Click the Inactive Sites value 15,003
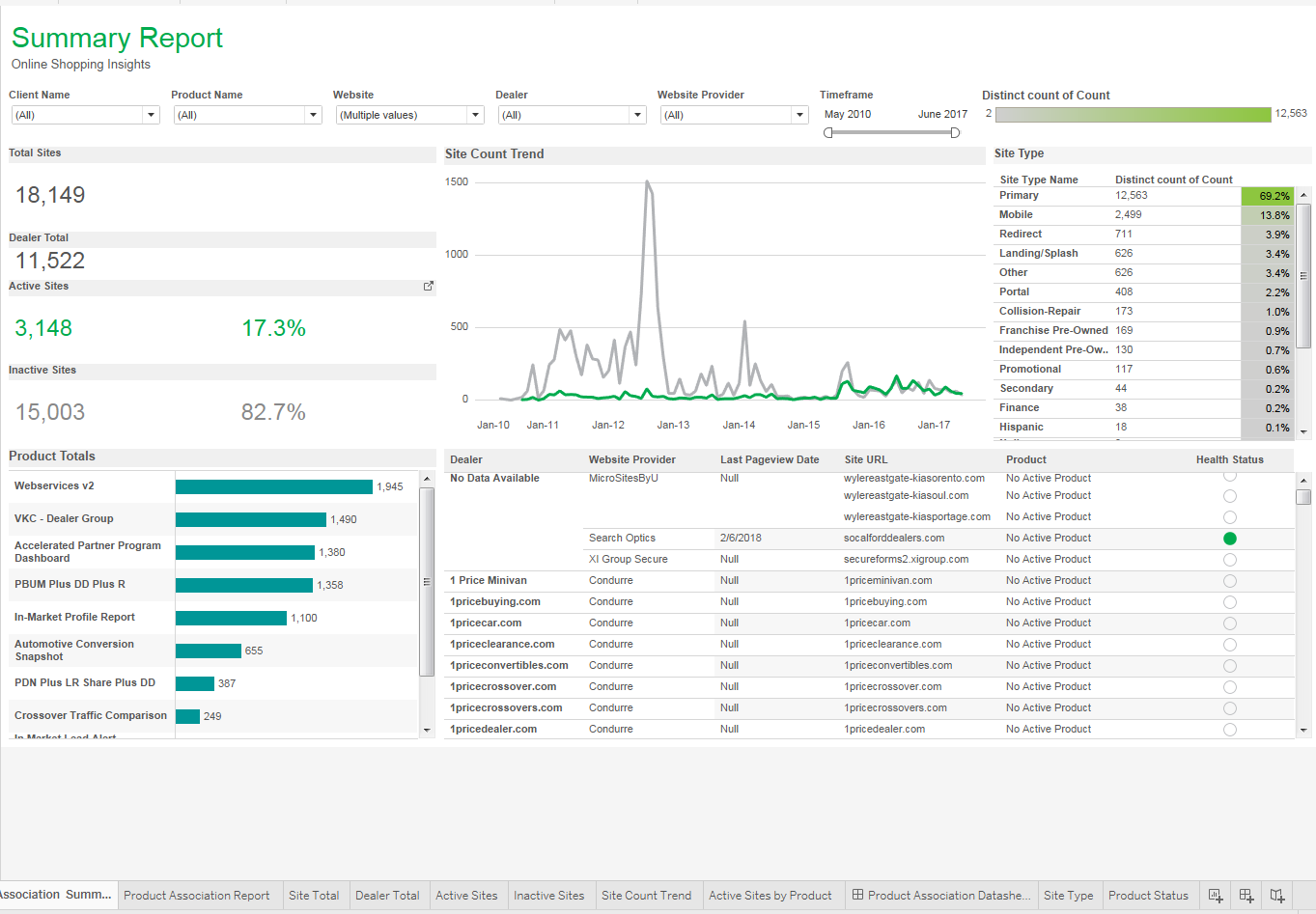The height and width of the screenshot is (914, 1316). point(50,412)
